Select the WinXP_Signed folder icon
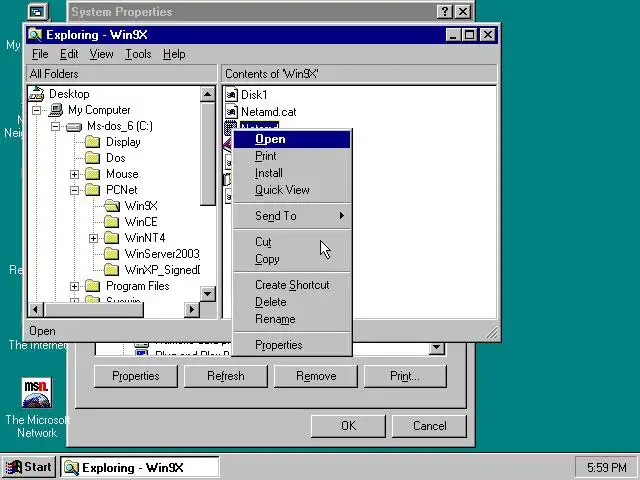The height and width of the screenshot is (480, 640). (111, 270)
